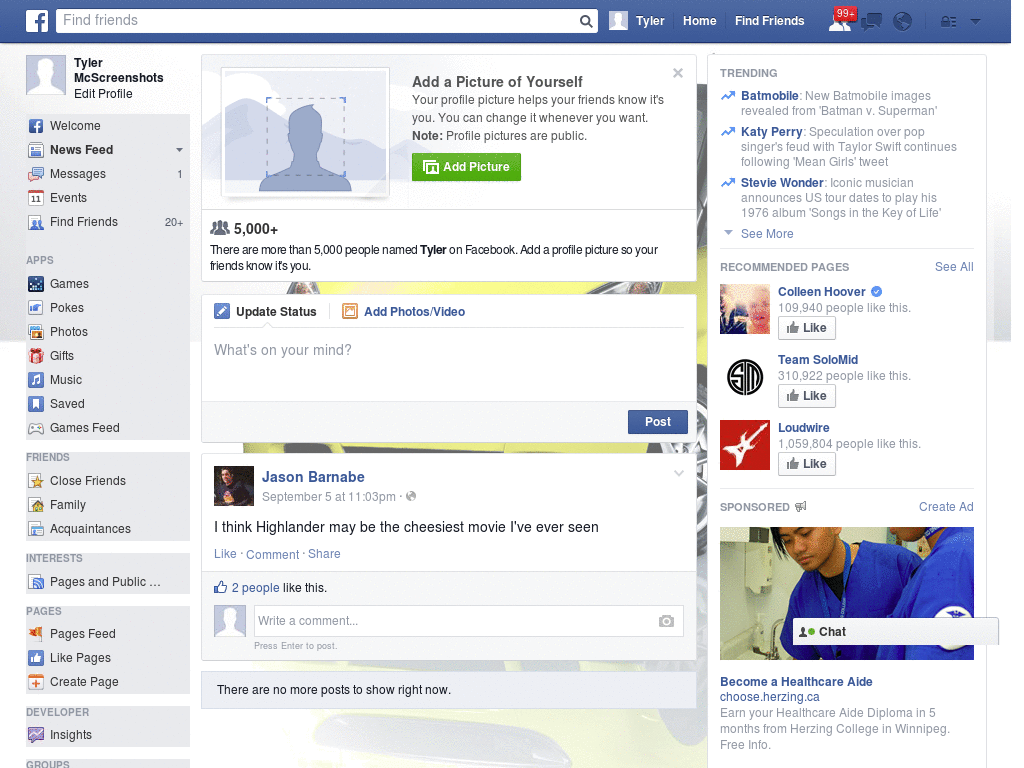Screen dimensions: 1024x768
Task: Click Comment link under the post
Action: (x=272, y=554)
